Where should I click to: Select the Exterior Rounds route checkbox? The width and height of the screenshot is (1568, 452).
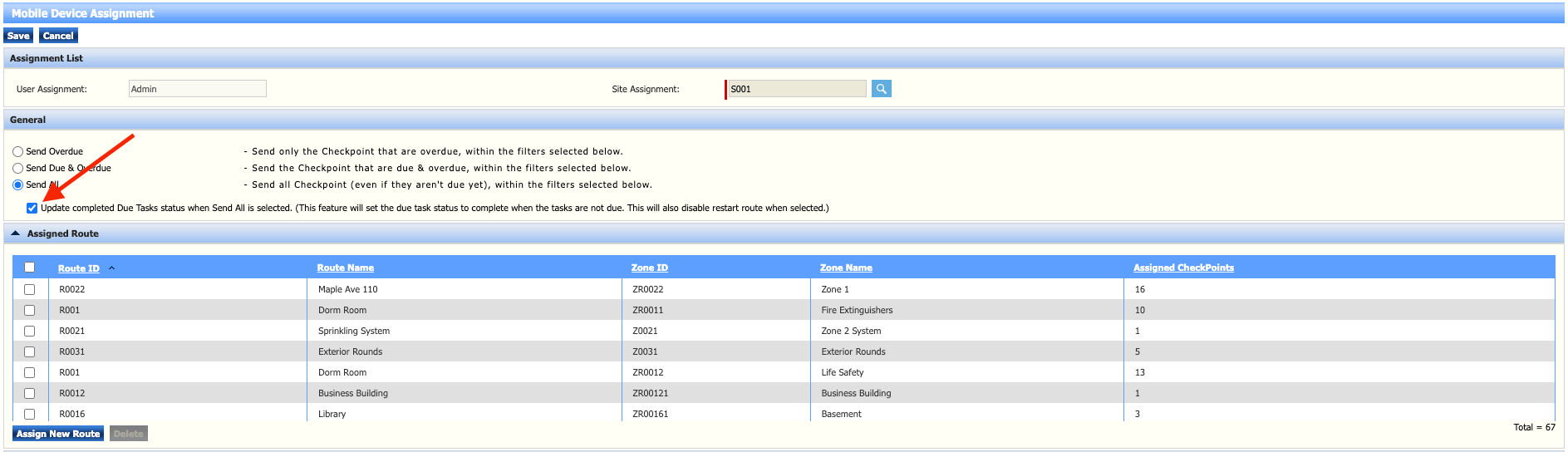point(30,352)
